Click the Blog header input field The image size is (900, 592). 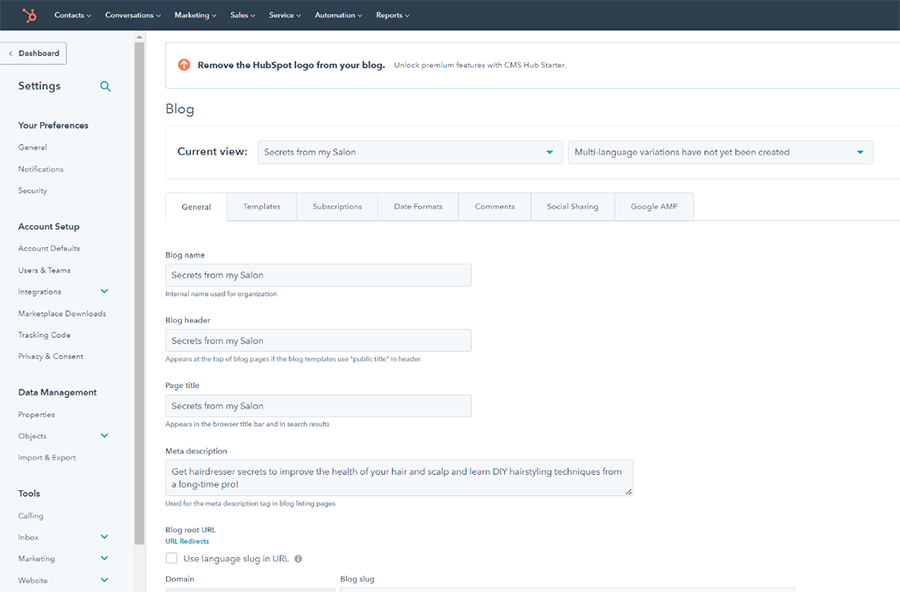click(319, 341)
